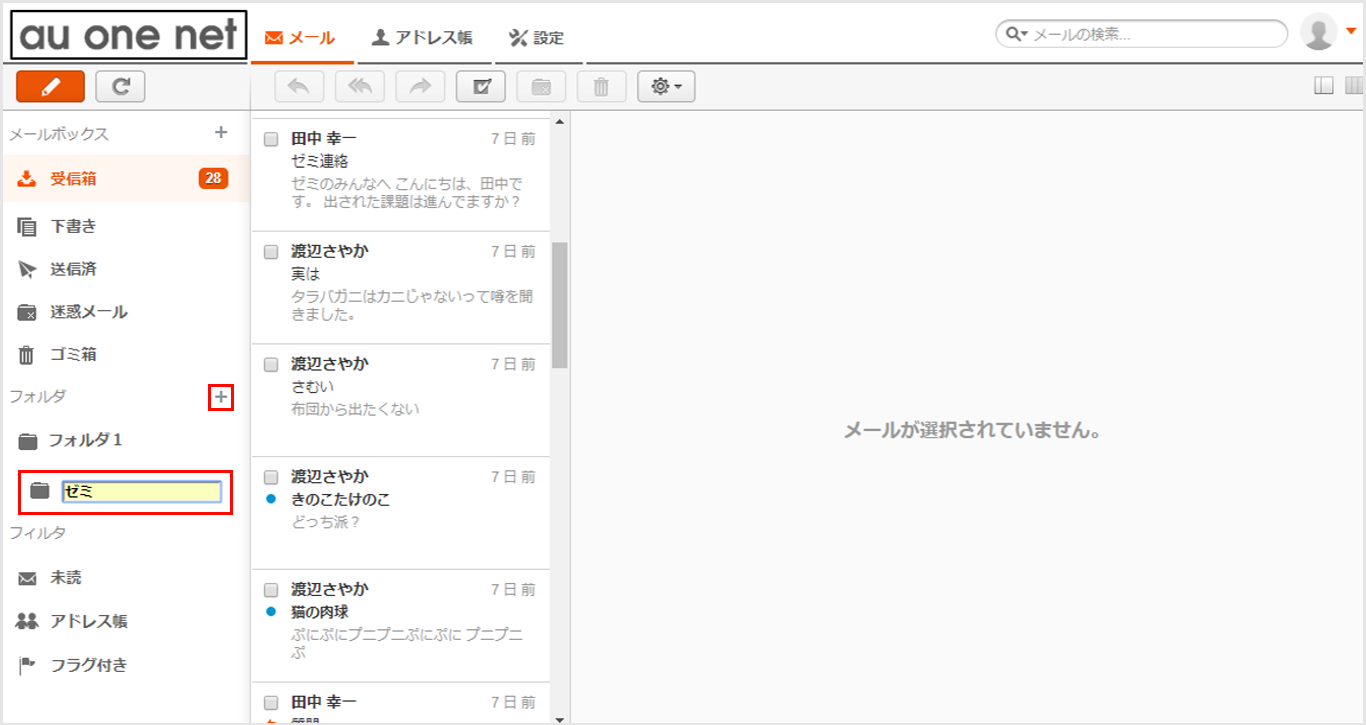
Task: Tick checkbox for きのこたけのこ mail
Action: [x=271, y=477]
